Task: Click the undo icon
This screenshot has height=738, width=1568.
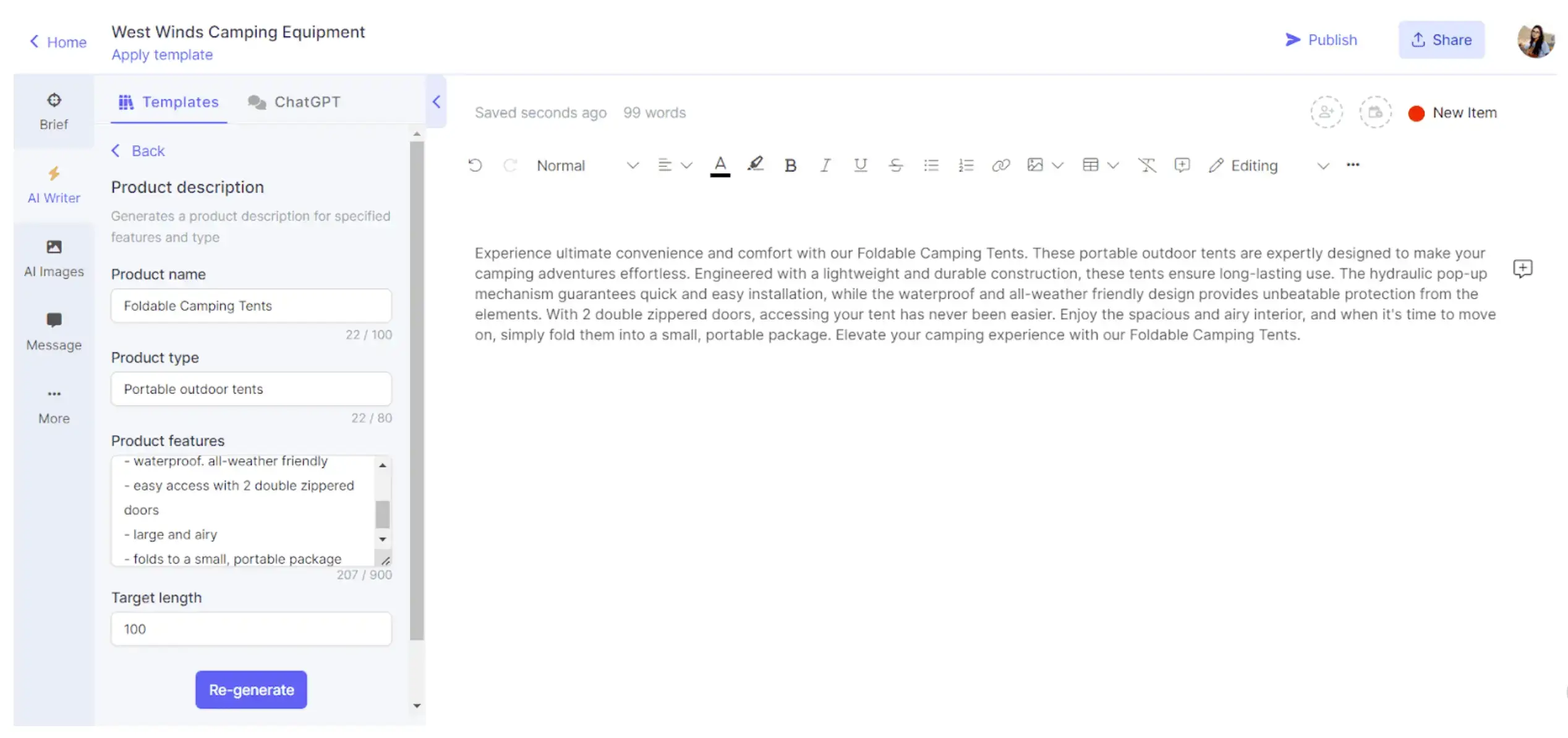Action: [475, 165]
